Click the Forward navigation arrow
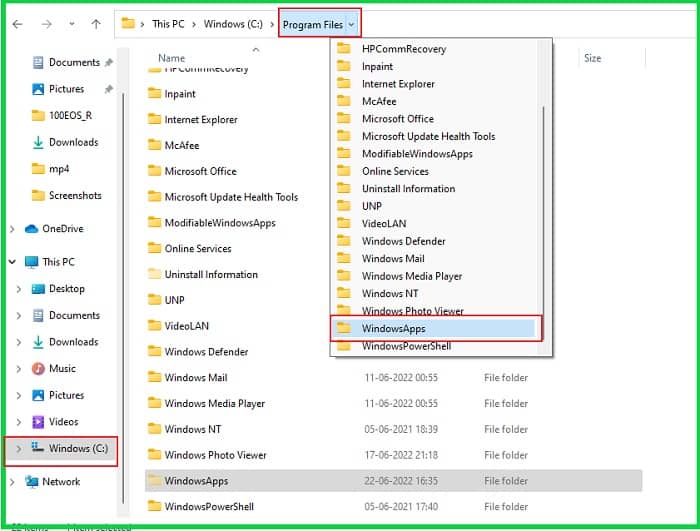The height and width of the screenshot is (531, 700). point(46,24)
